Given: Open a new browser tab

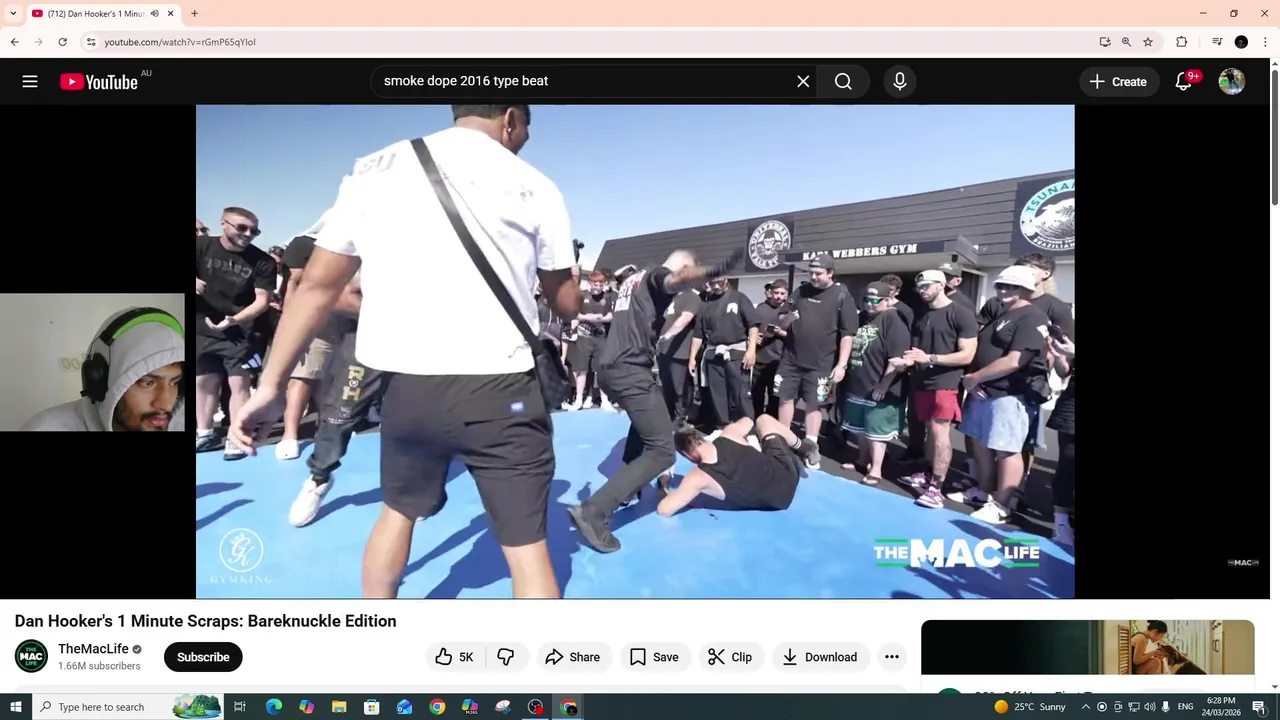Looking at the screenshot, I should 194,14.
